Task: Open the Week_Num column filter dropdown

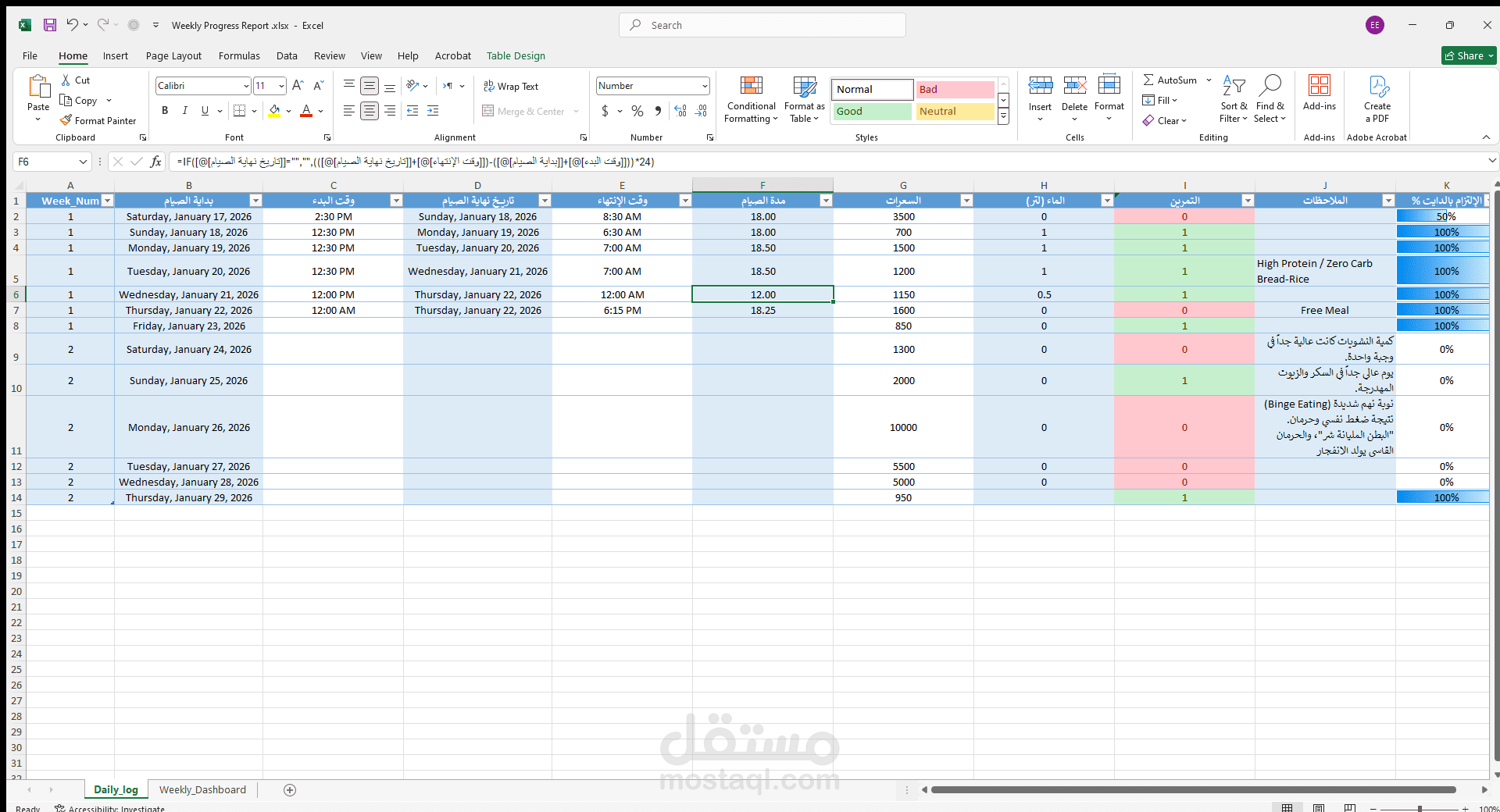Action: tap(109, 200)
